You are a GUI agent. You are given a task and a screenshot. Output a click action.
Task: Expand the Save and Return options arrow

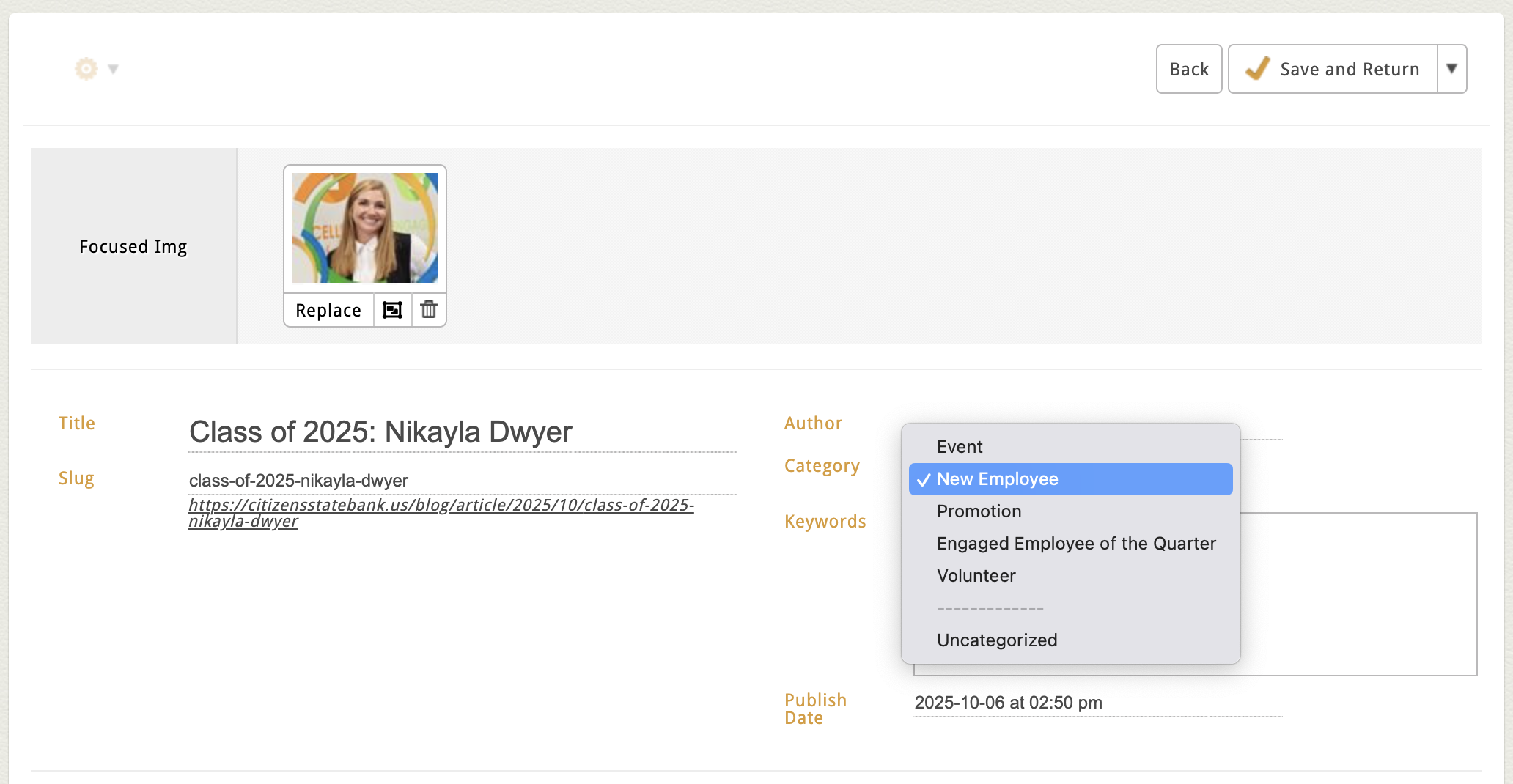(x=1451, y=69)
